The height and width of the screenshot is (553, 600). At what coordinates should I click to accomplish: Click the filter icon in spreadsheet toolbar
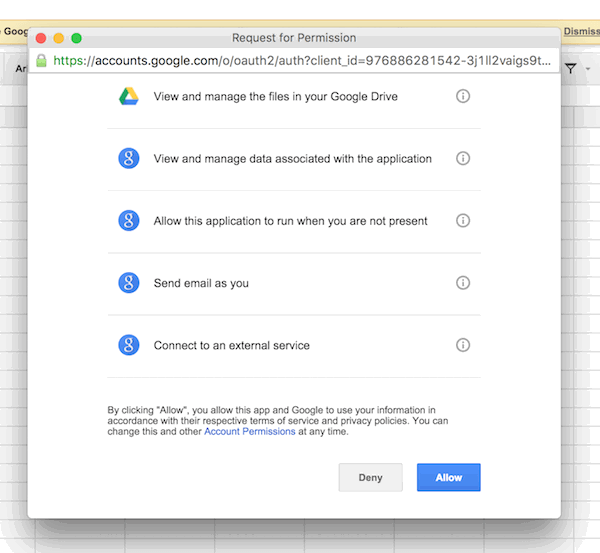pyautogui.click(x=571, y=69)
